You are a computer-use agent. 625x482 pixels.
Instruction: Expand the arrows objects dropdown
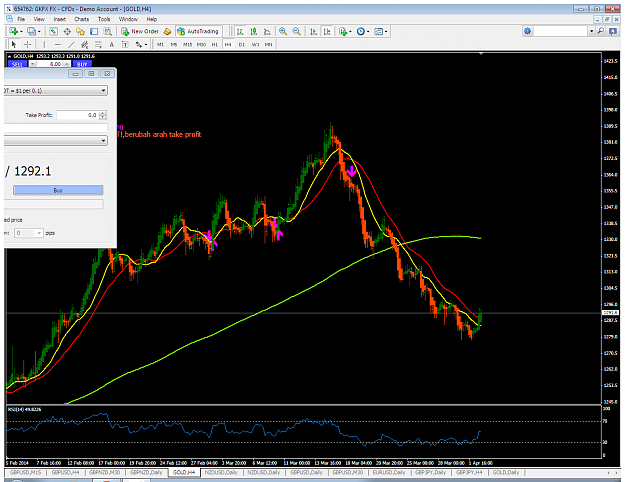click(146, 45)
